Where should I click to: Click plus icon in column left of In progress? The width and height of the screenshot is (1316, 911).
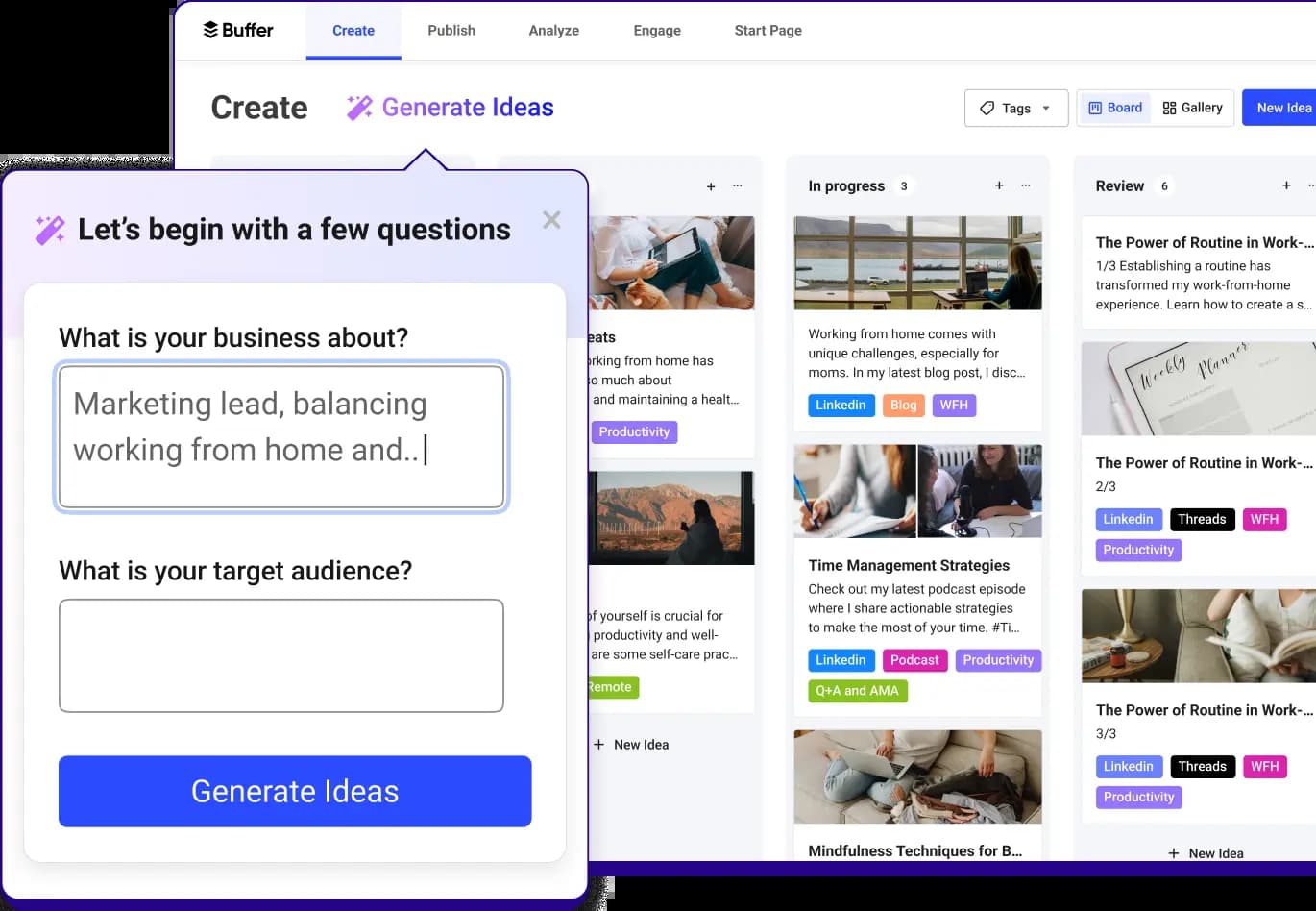coord(711,186)
